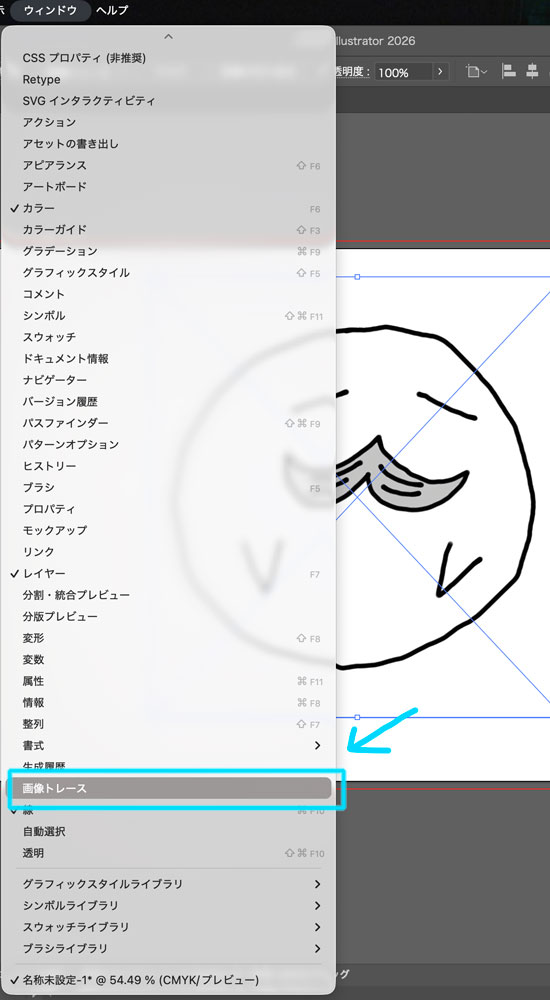
Task: Open the 変形 panel
Action: (x=168, y=638)
